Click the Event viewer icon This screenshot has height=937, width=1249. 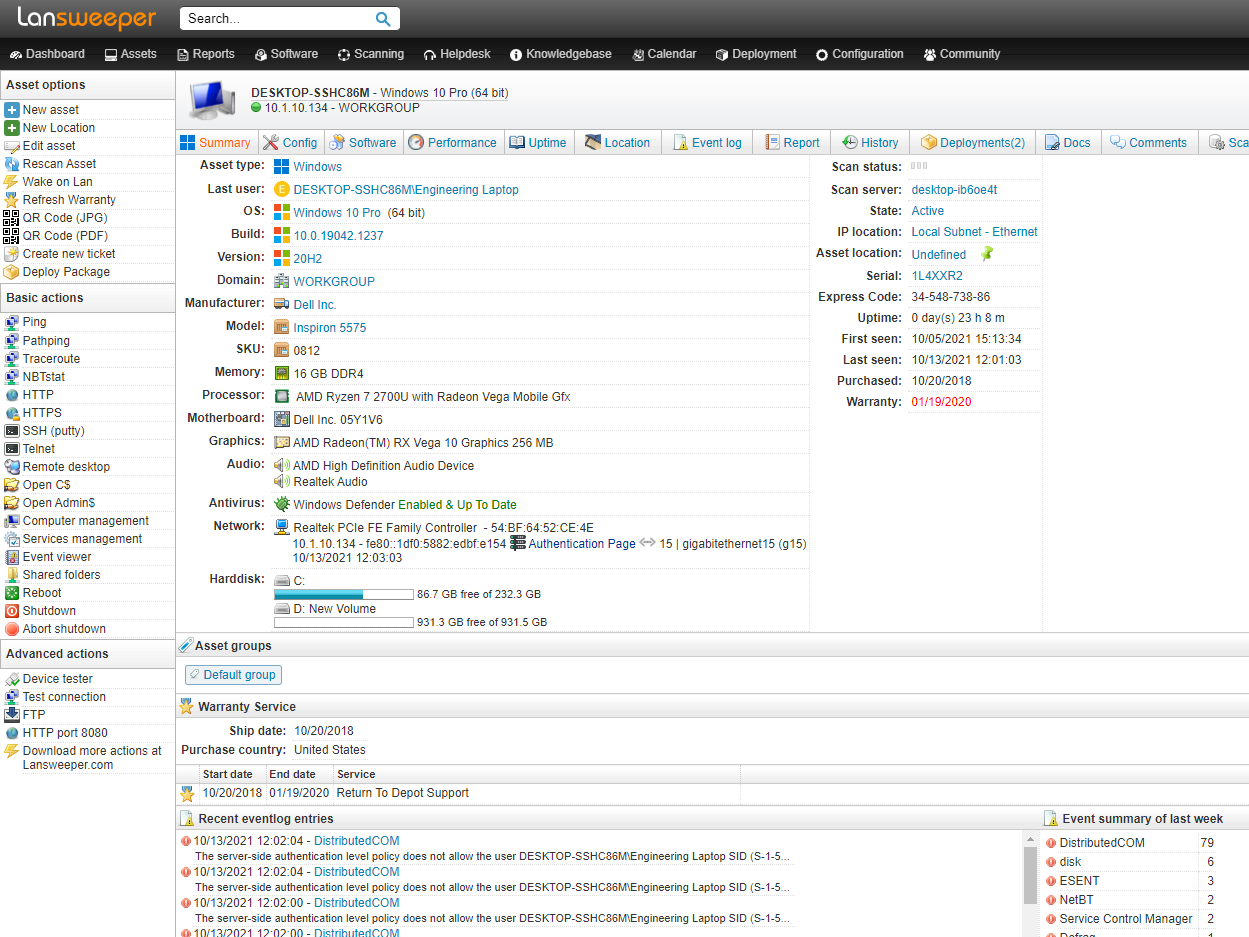coord(12,557)
